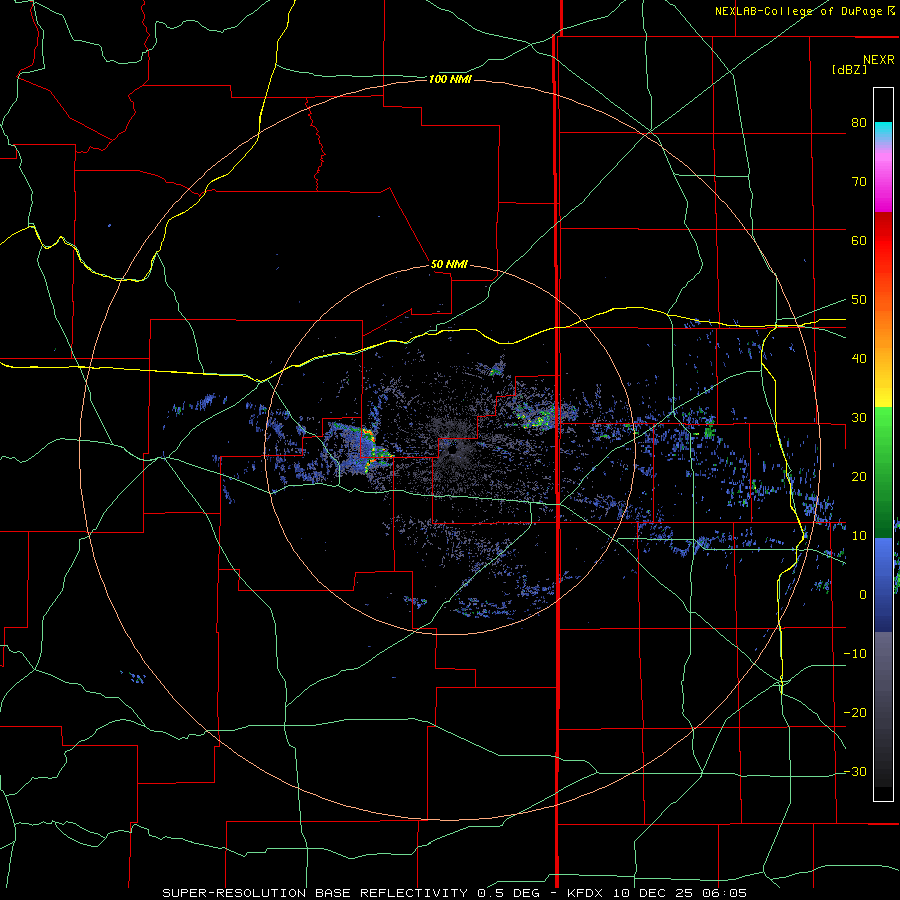Click the 40 dBZ value on the scale

pyautogui.click(x=859, y=359)
